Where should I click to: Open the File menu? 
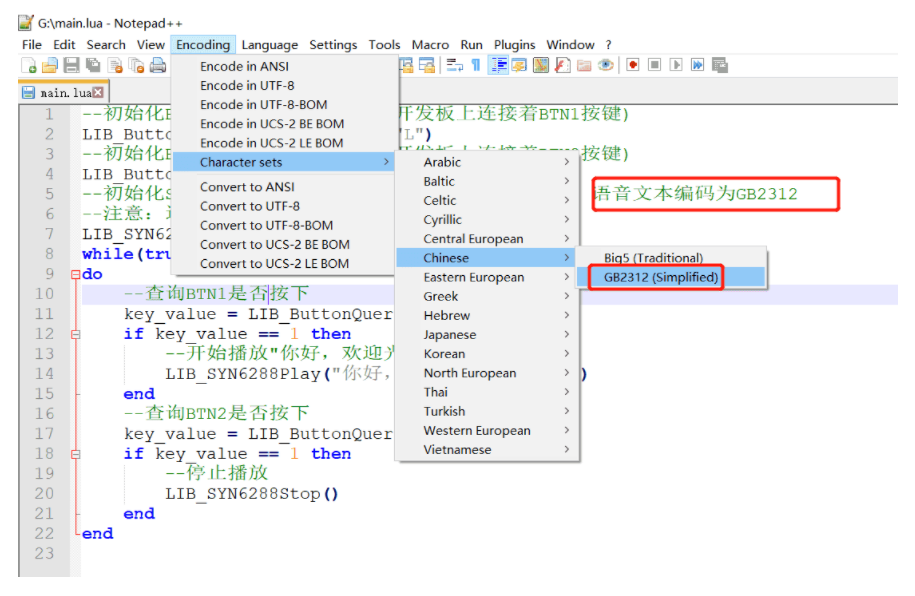click(32, 45)
